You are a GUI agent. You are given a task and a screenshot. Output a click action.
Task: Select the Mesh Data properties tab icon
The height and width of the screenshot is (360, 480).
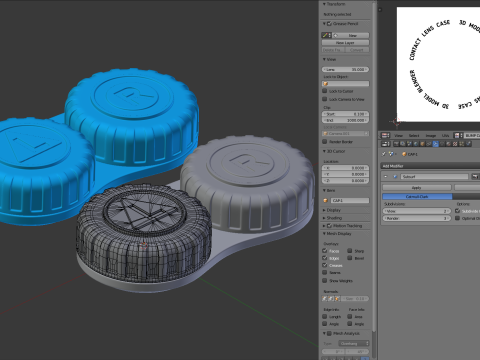coord(442,144)
